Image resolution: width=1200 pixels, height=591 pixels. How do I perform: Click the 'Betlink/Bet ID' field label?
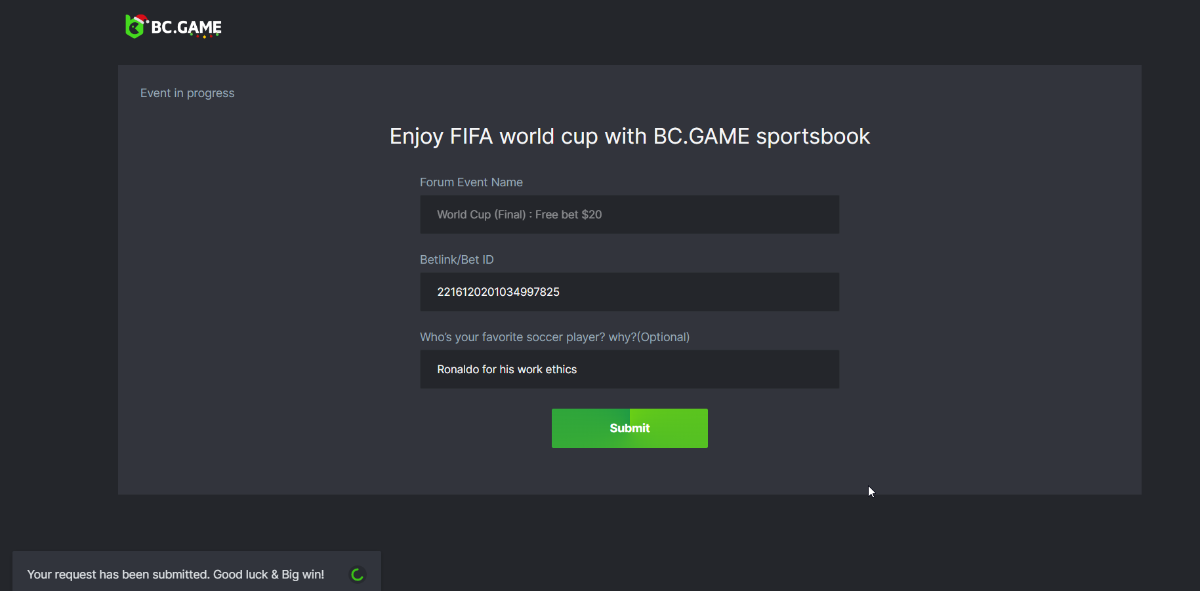pos(457,260)
